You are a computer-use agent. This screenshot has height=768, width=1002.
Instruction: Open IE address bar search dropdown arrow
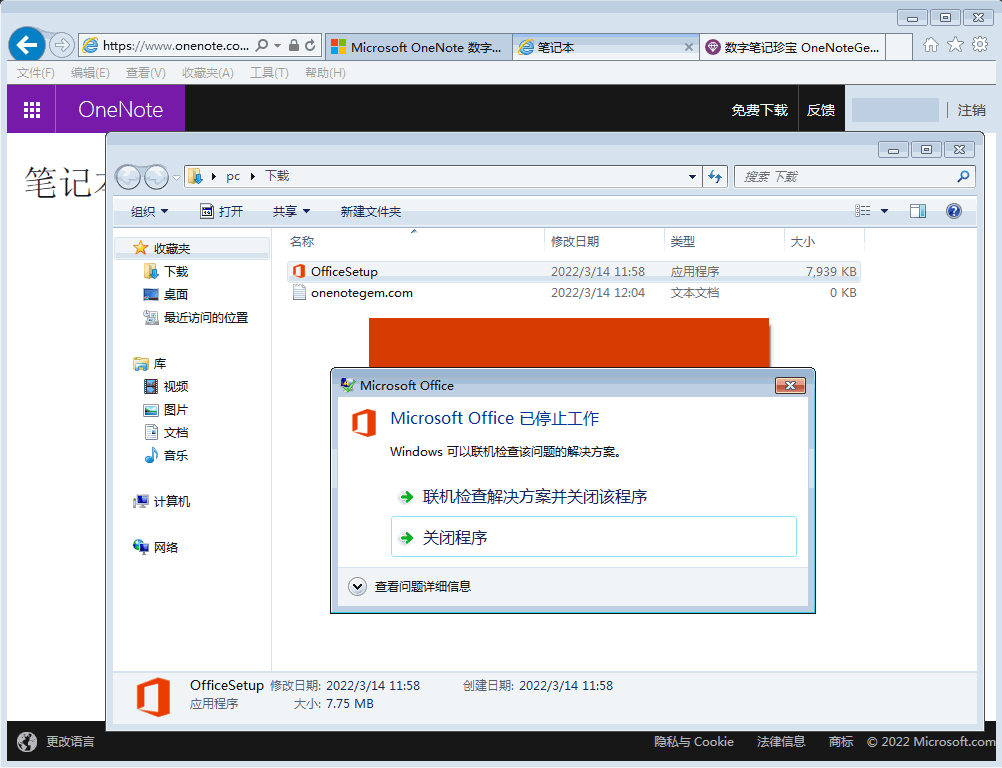click(x=277, y=45)
